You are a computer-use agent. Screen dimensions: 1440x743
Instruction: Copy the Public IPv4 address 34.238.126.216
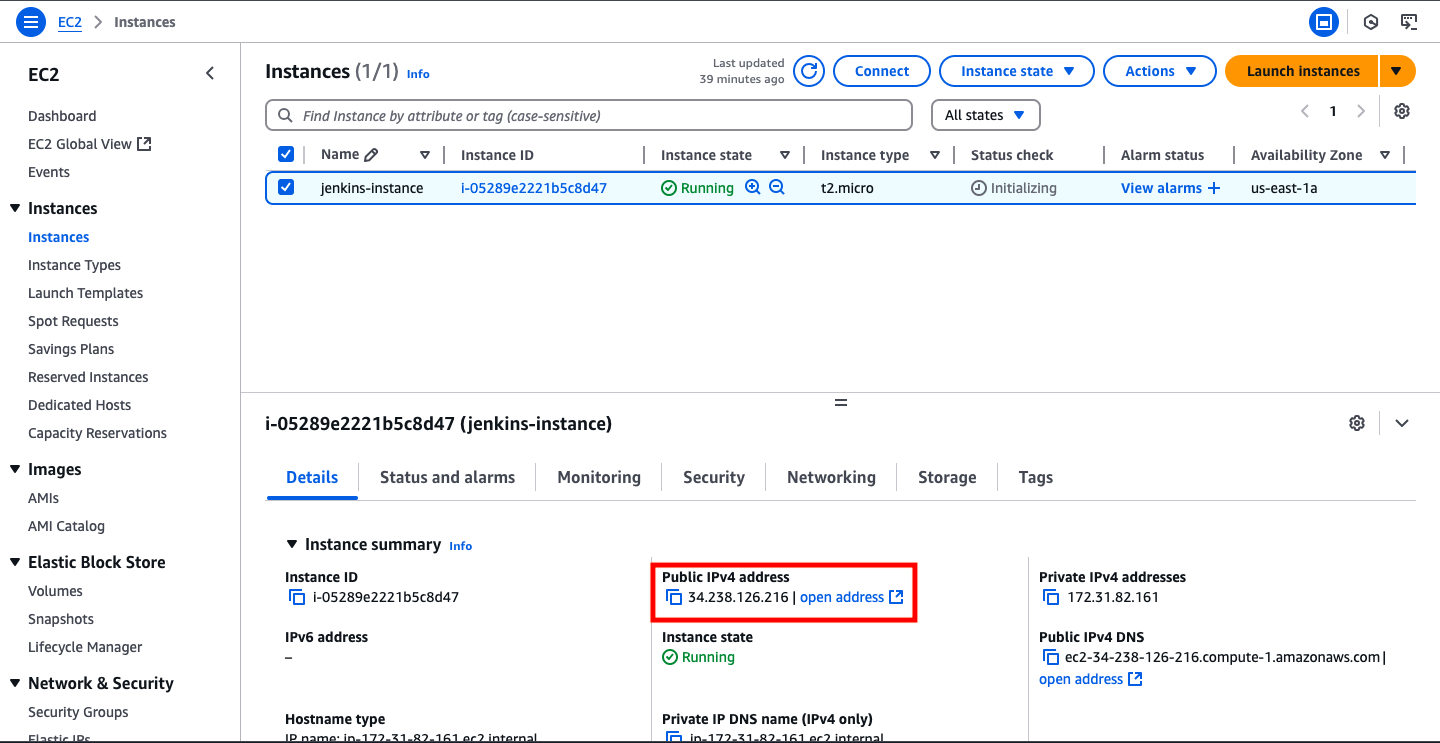tap(674, 597)
